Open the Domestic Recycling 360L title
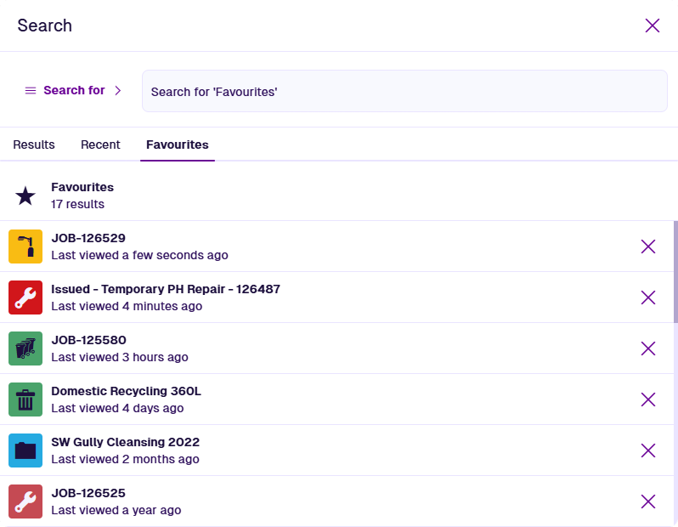The height and width of the screenshot is (527, 678). coord(126,391)
